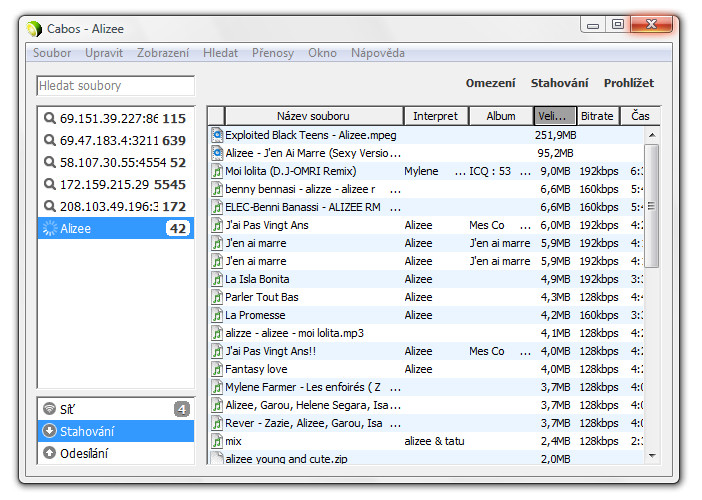Click the music icon for benny bennasi - alizze
This screenshot has height=500, width=702.
tap(217, 189)
